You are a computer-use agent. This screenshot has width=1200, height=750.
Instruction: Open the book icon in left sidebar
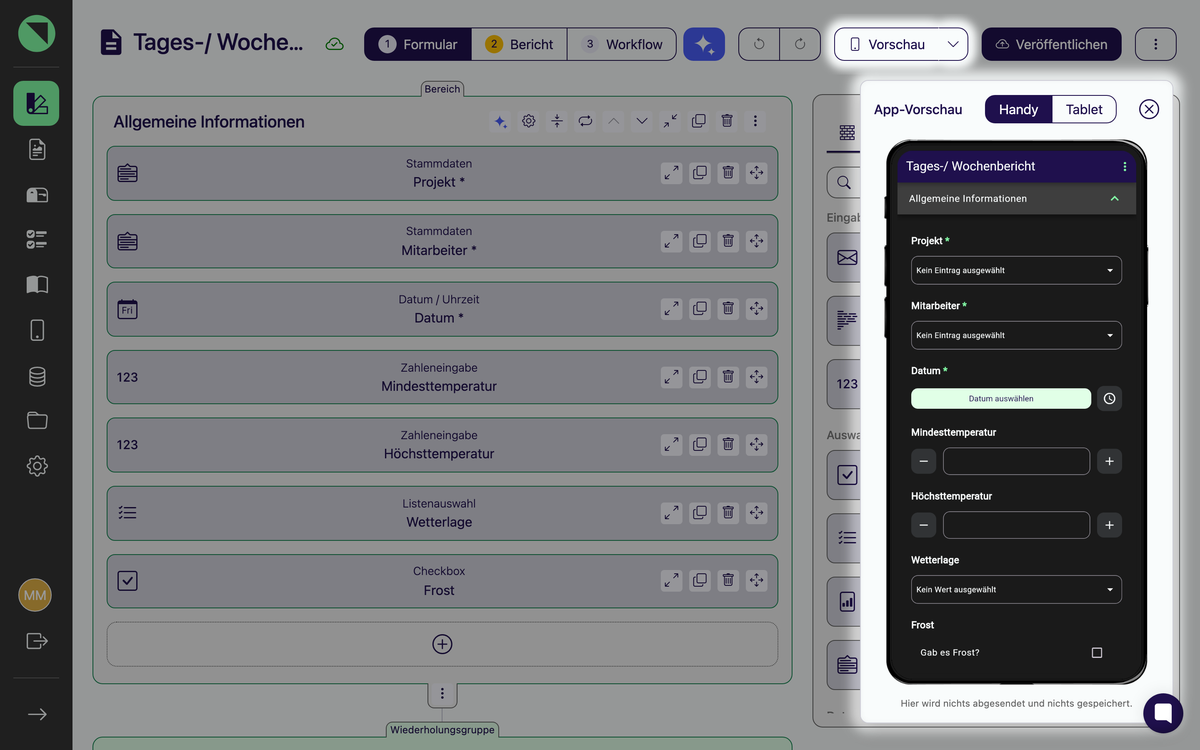[37, 285]
